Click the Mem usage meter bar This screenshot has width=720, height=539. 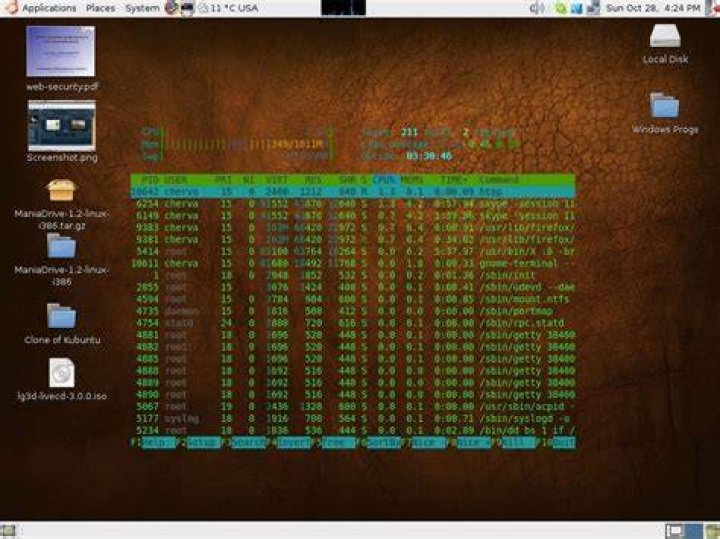pyautogui.click(x=237, y=145)
